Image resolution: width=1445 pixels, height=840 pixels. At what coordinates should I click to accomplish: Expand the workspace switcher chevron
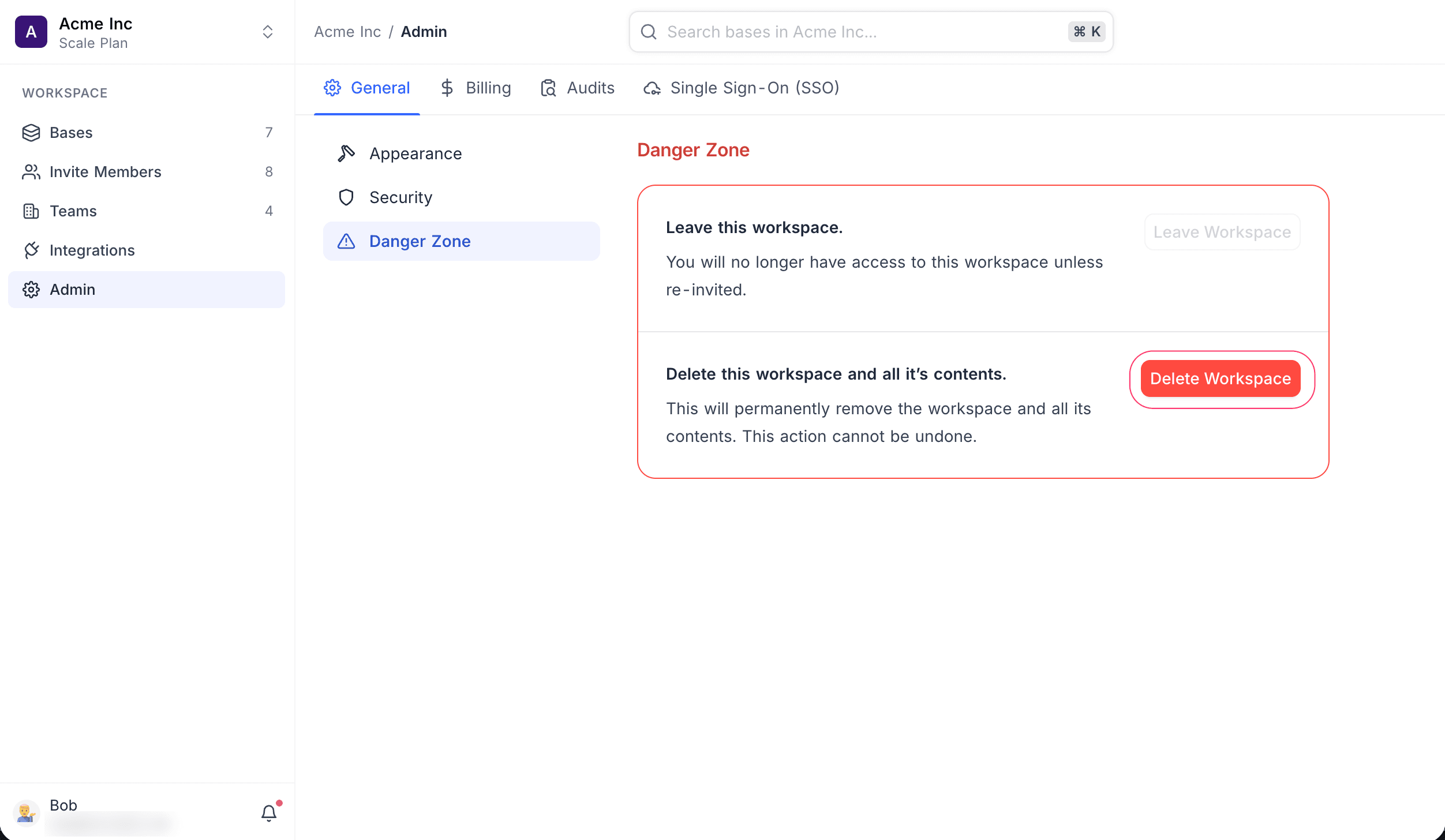[x=267, y=32]
